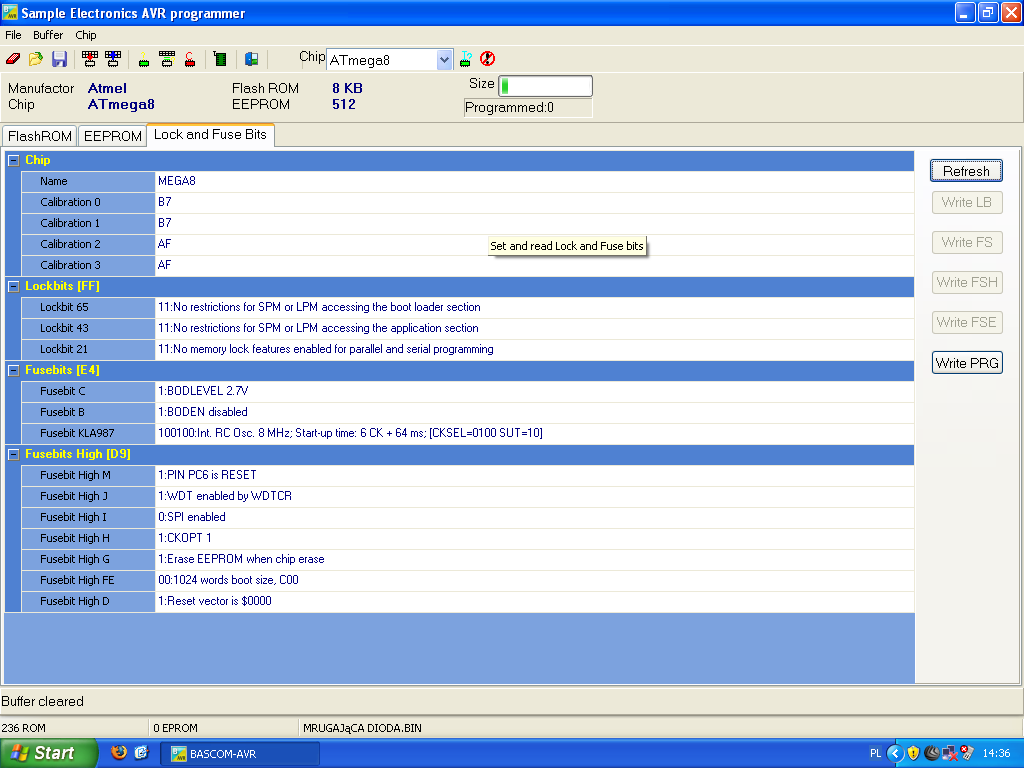This screenshot has width=1024, height=768.
Task: Click the Calibration 2 label cell
Action: (x=88, y=244)
